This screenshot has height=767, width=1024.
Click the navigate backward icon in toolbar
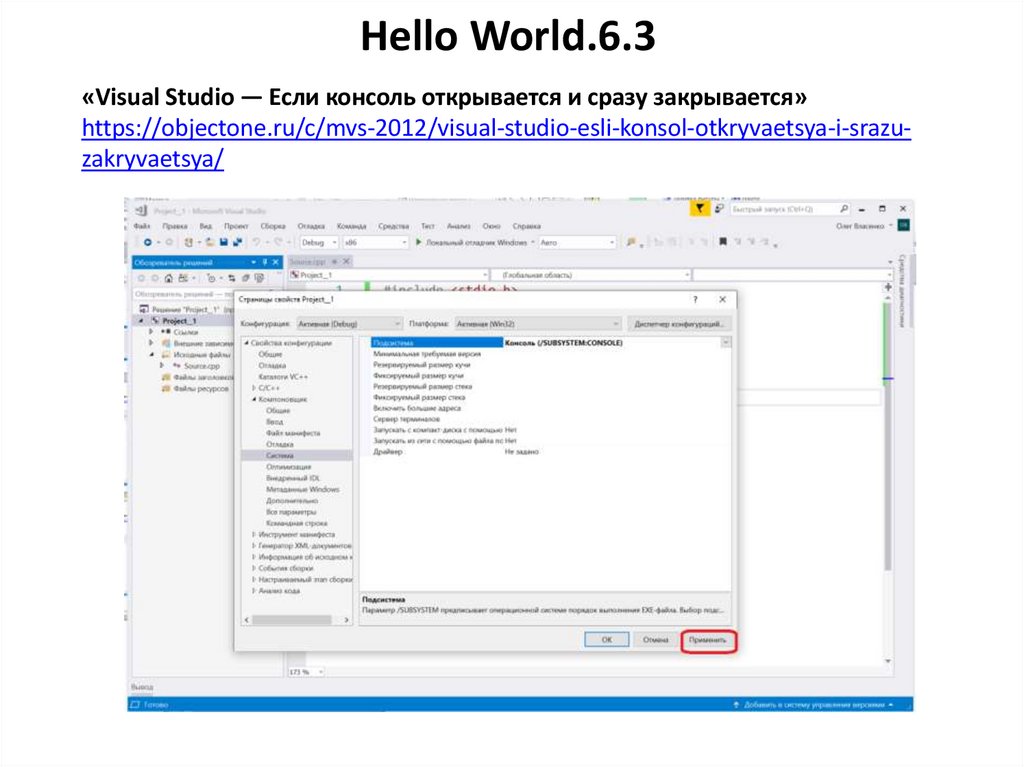[x=148, y=242]
